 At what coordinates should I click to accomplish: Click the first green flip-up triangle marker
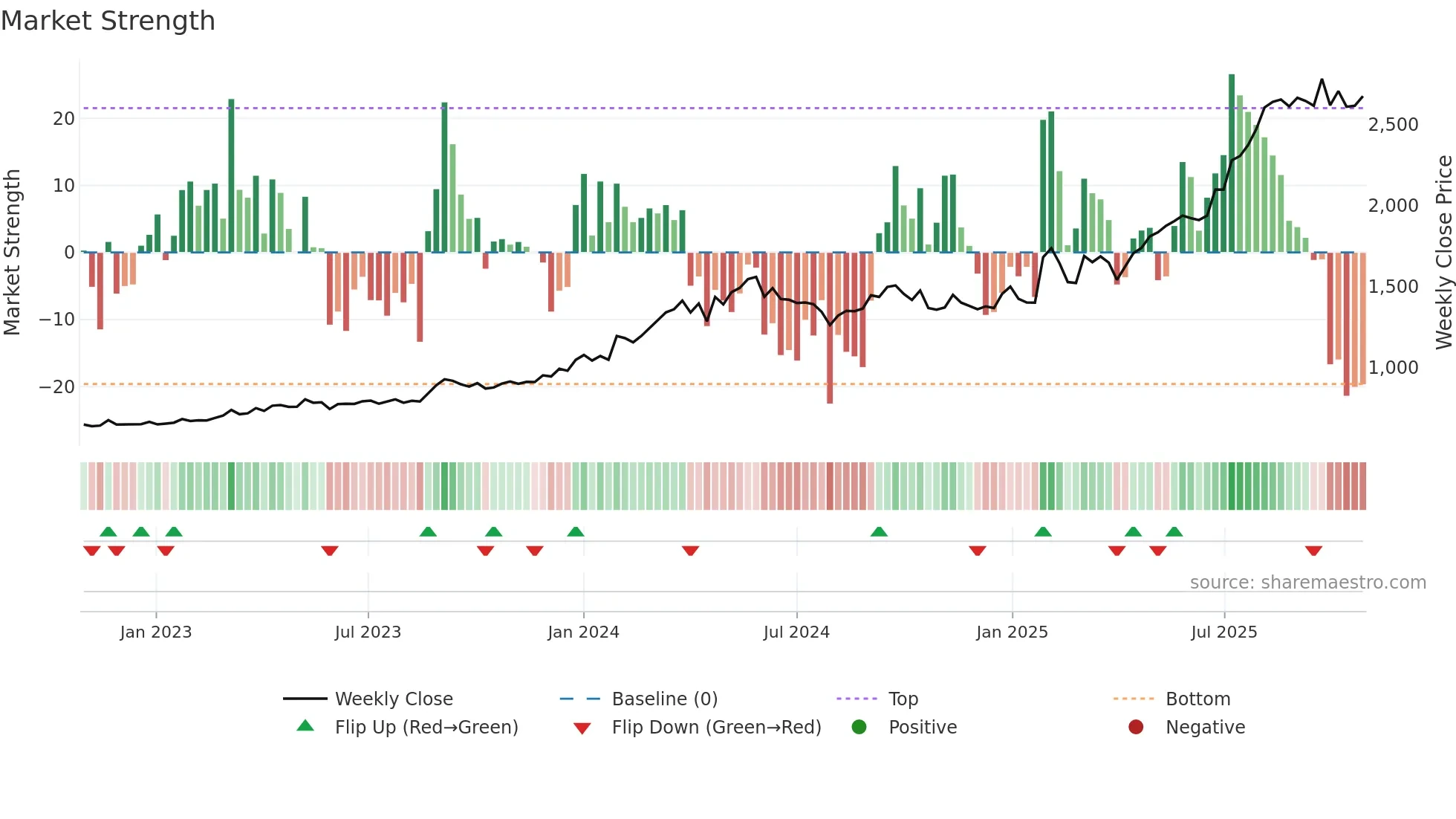pyautogui.click(x=108, y=531)
